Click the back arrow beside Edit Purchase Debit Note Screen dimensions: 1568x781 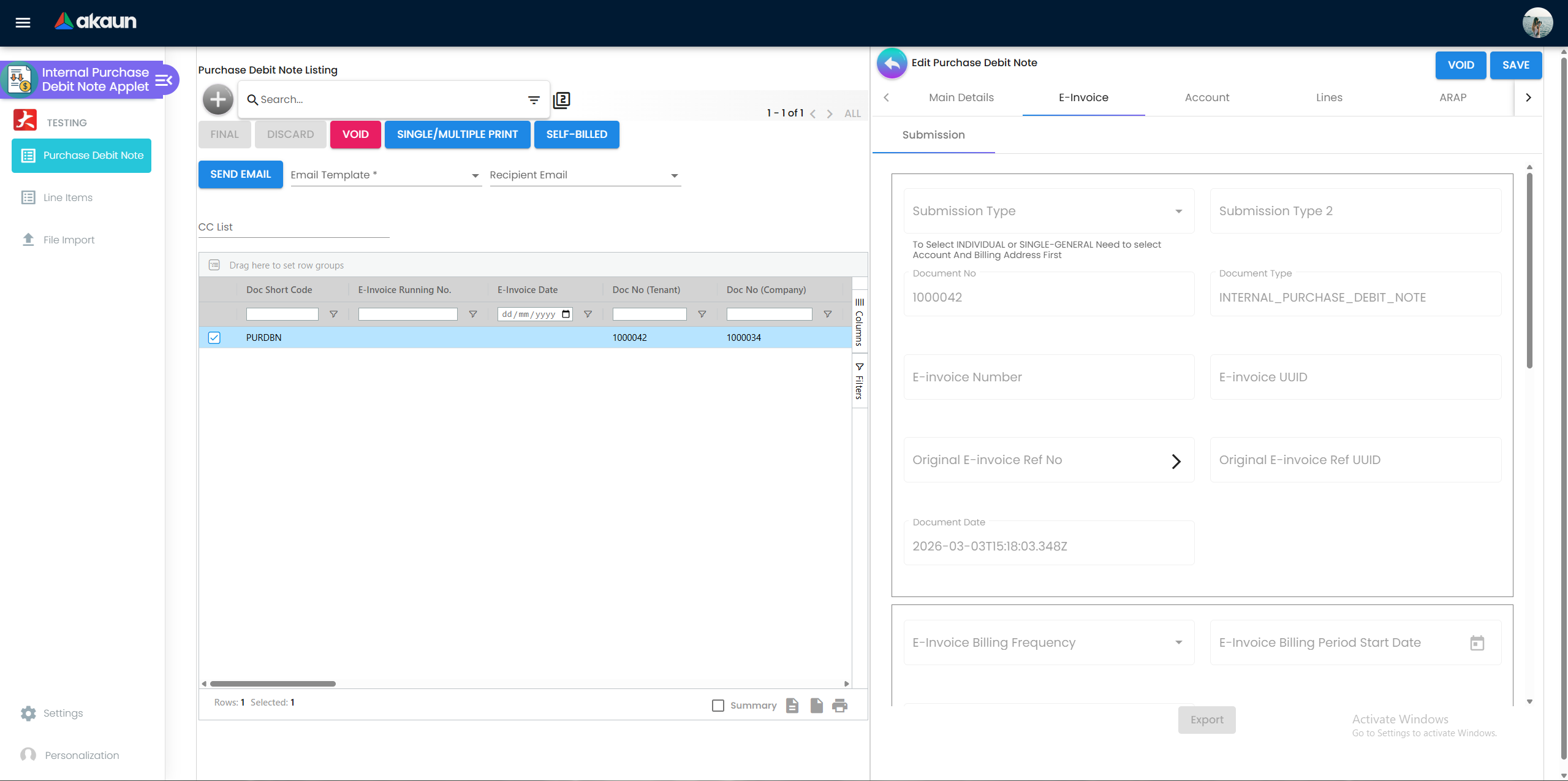(x=892, y=63)
